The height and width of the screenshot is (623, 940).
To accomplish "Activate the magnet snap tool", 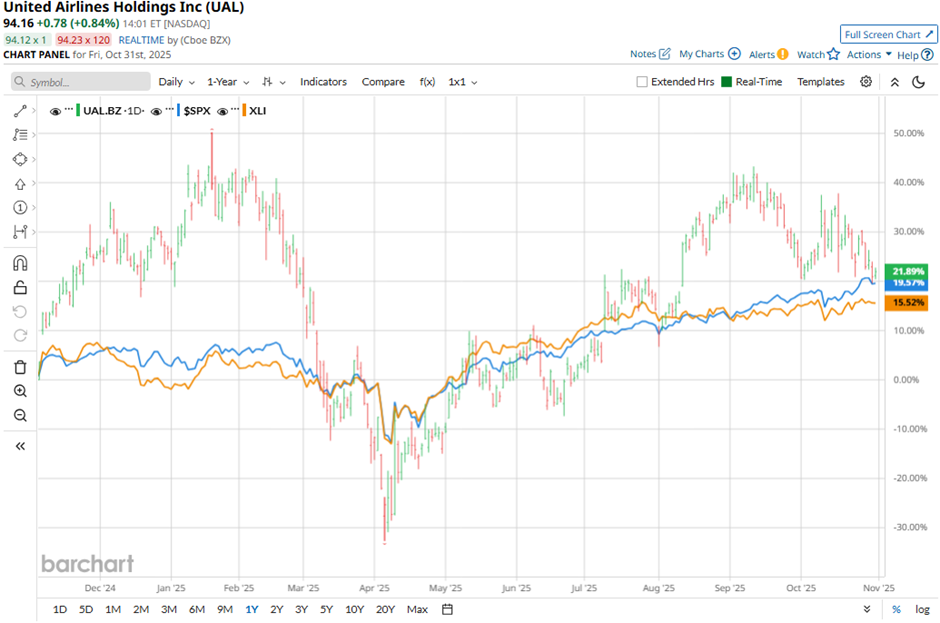I will tap(20, 264).
